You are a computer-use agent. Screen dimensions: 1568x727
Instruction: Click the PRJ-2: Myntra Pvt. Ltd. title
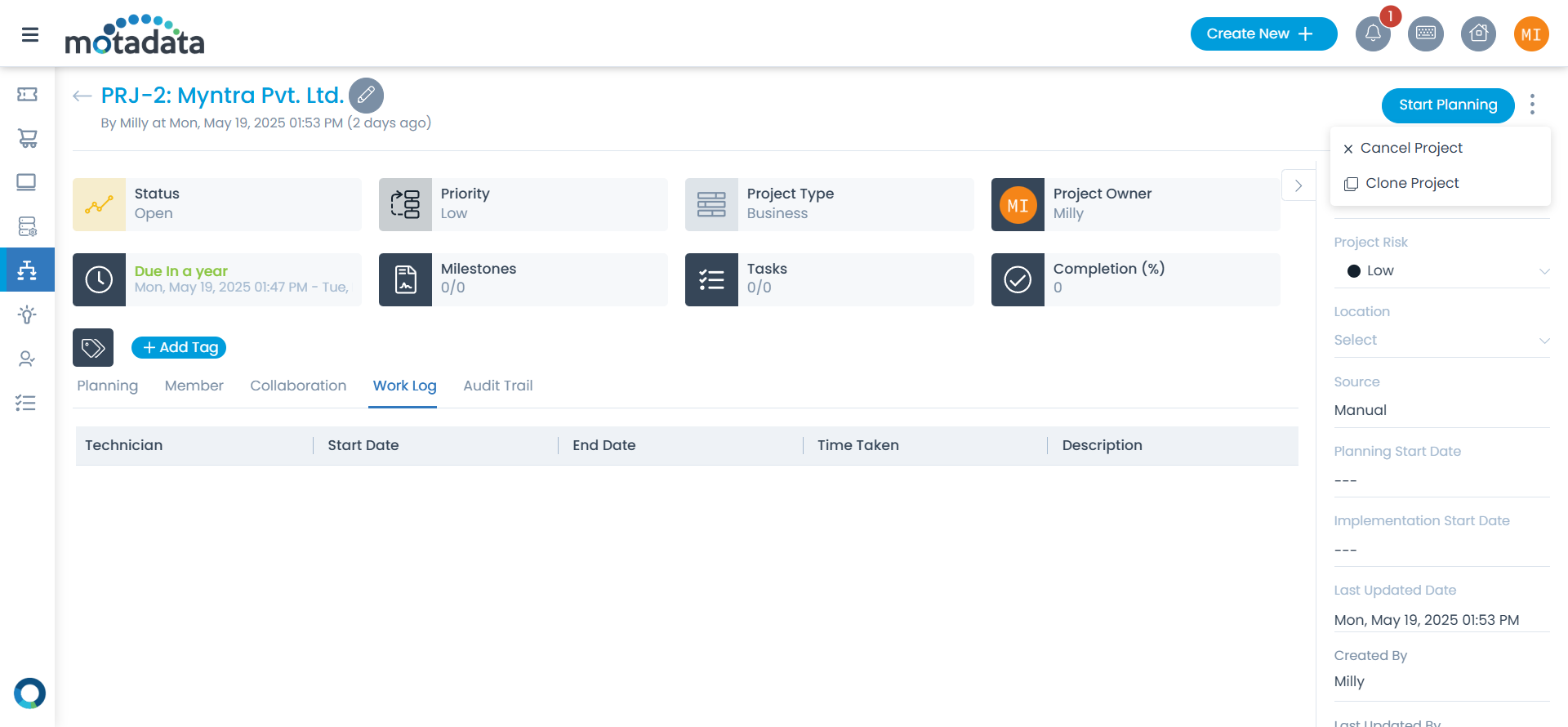222,96
